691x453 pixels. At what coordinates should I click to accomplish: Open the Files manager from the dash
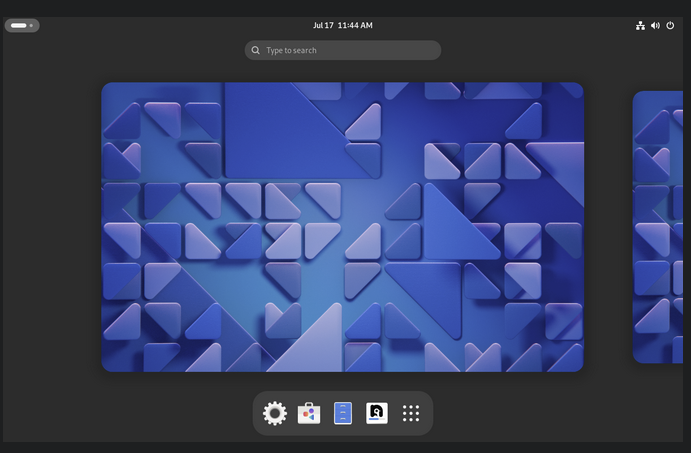pyautogui.click(x=343, y=413)
